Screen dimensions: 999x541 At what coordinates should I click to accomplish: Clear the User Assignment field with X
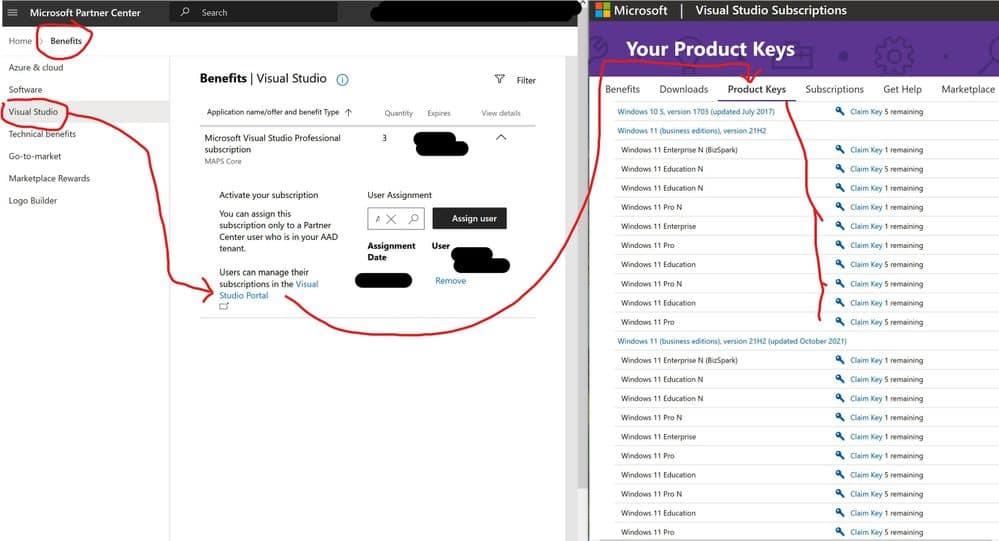tap(391, 219)
